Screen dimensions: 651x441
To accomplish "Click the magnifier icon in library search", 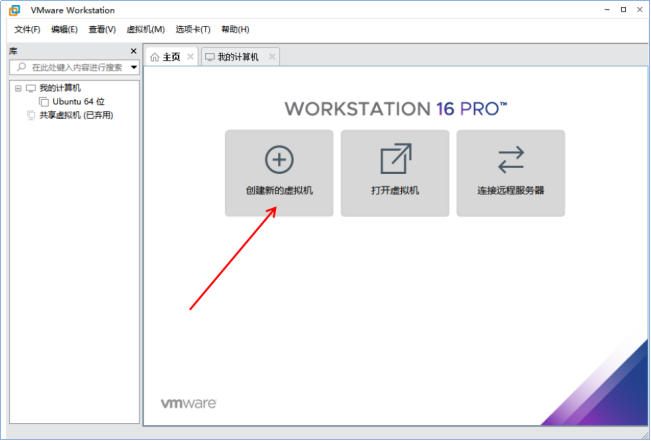I will click(21, 67).
